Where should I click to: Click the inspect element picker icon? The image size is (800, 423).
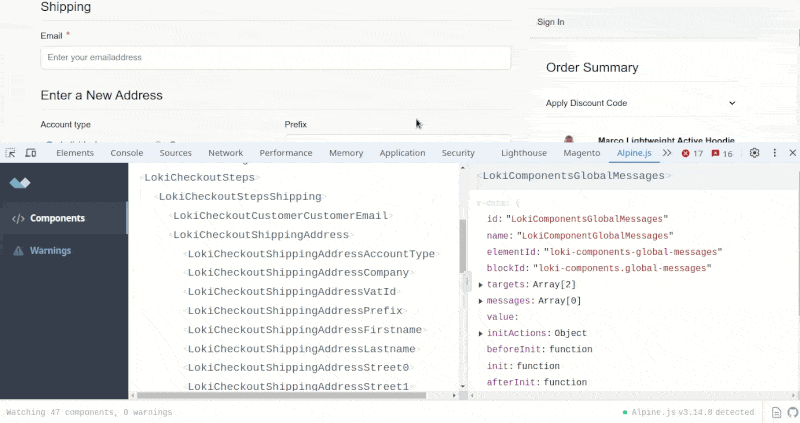10,153
